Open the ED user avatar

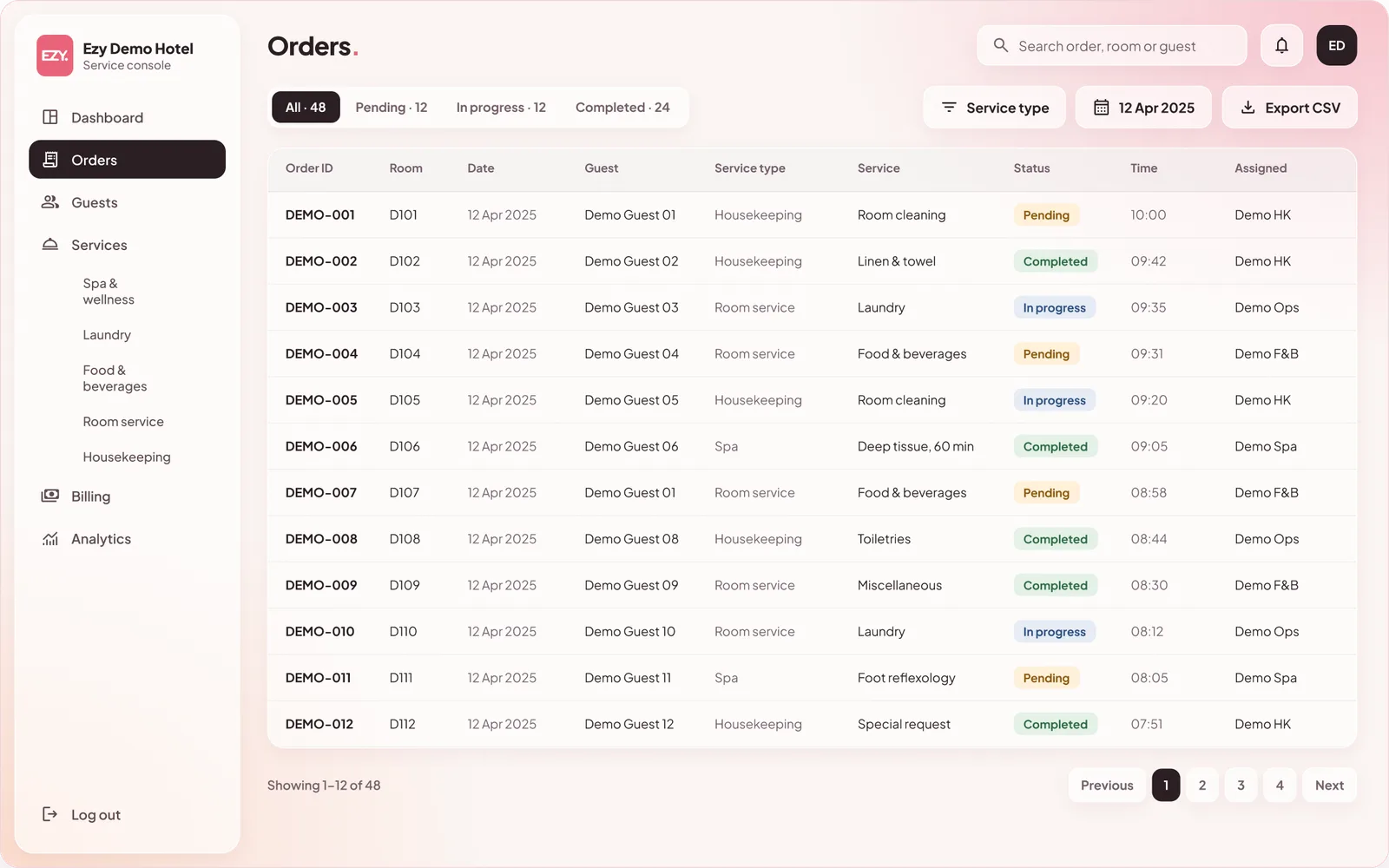click(1337, 45)
